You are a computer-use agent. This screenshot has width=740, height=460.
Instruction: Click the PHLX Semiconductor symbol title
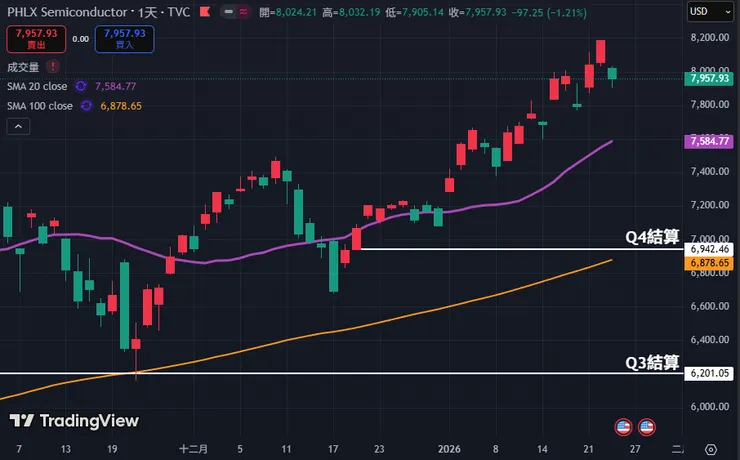click(67, 12)
